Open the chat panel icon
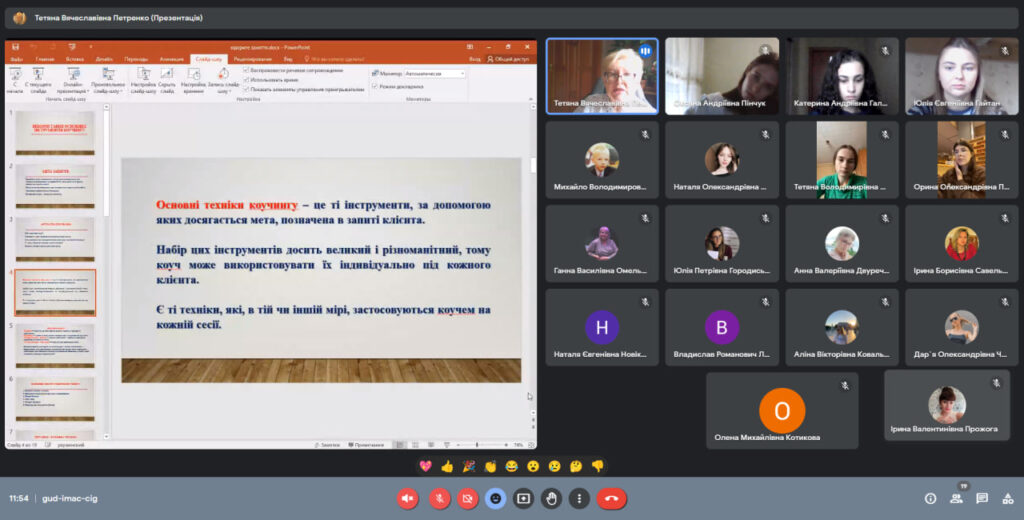This screenshot has height=520, width=1024. pos(982,498)
